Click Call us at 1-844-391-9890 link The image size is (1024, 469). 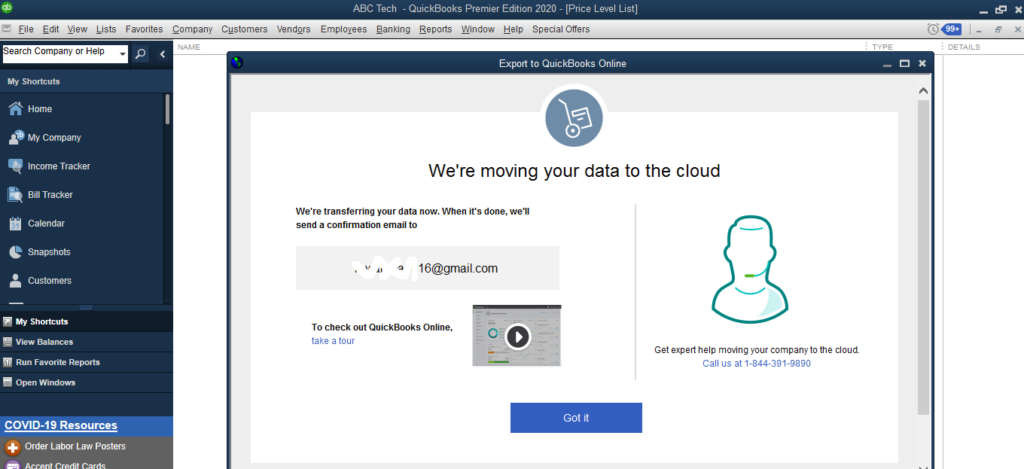click(756, 364)
